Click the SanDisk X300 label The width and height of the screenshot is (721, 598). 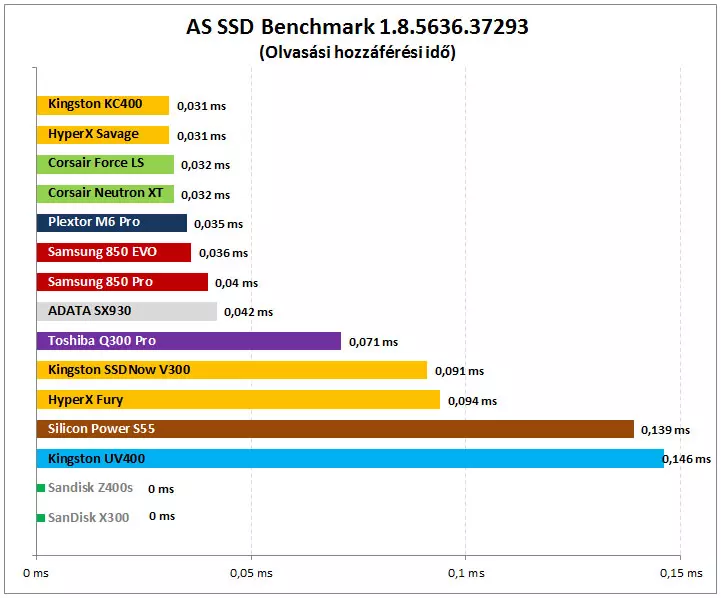pos(88,518)
